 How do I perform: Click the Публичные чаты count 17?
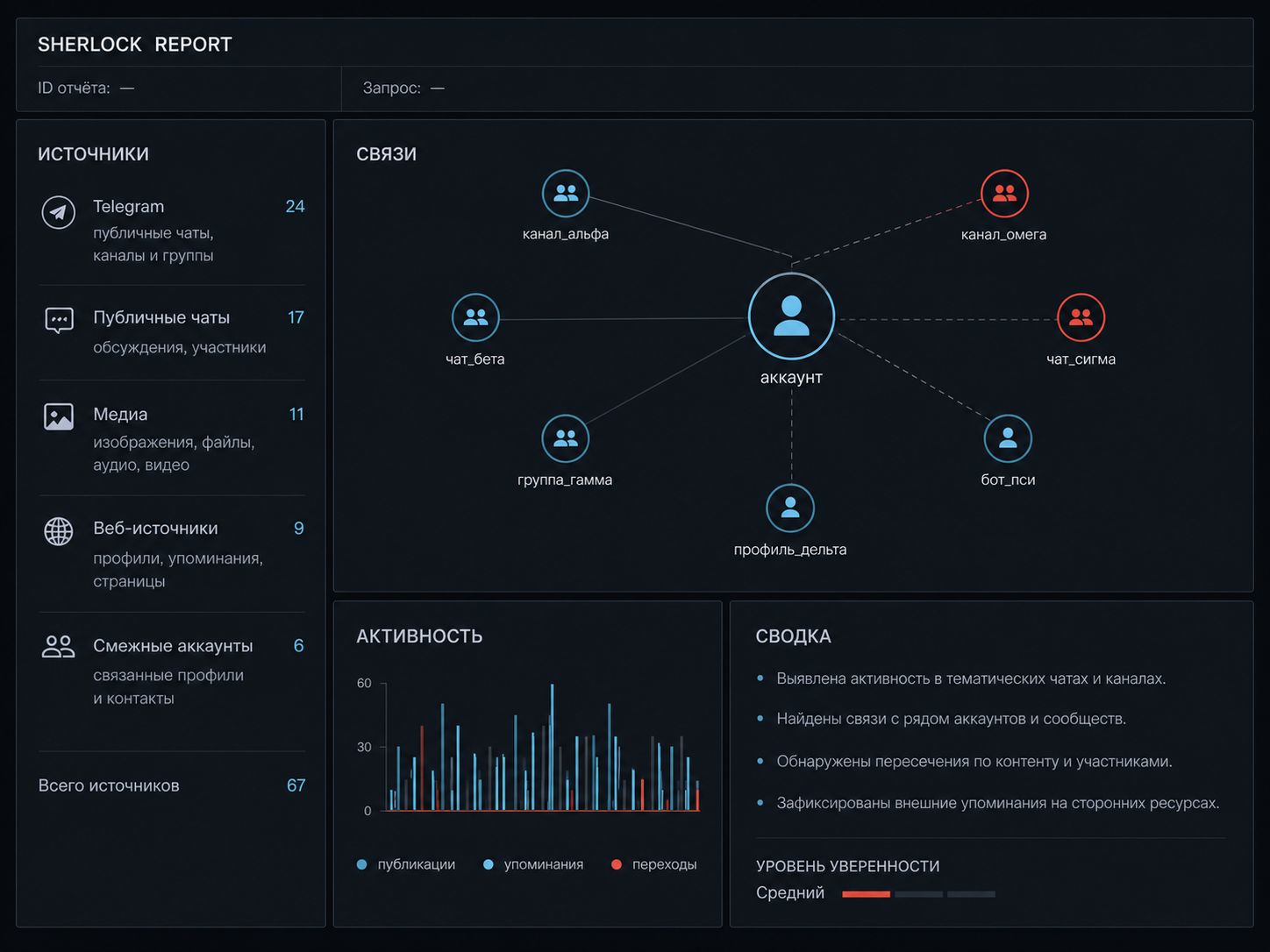point(296,317)
